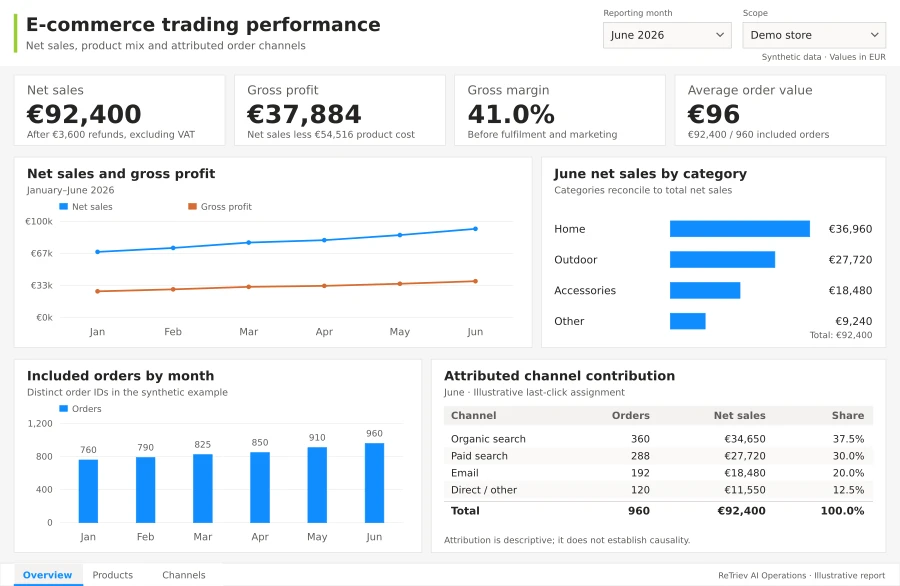Click the Home category bar

pyautogui.click(x=740, y=228)
